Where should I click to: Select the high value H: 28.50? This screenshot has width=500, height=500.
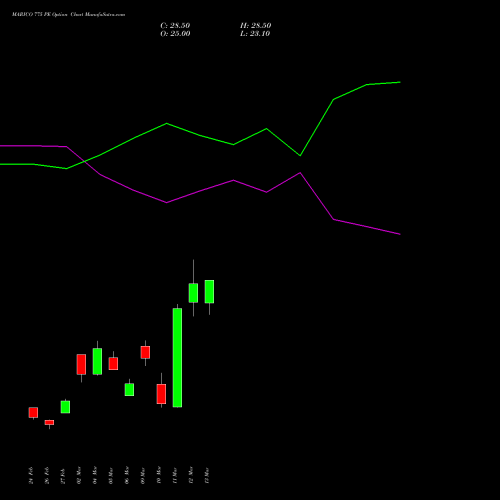click(255, 26)
